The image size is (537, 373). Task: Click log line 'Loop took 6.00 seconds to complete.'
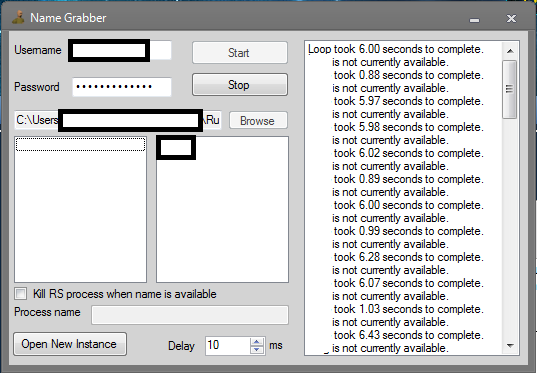(396, 49)
